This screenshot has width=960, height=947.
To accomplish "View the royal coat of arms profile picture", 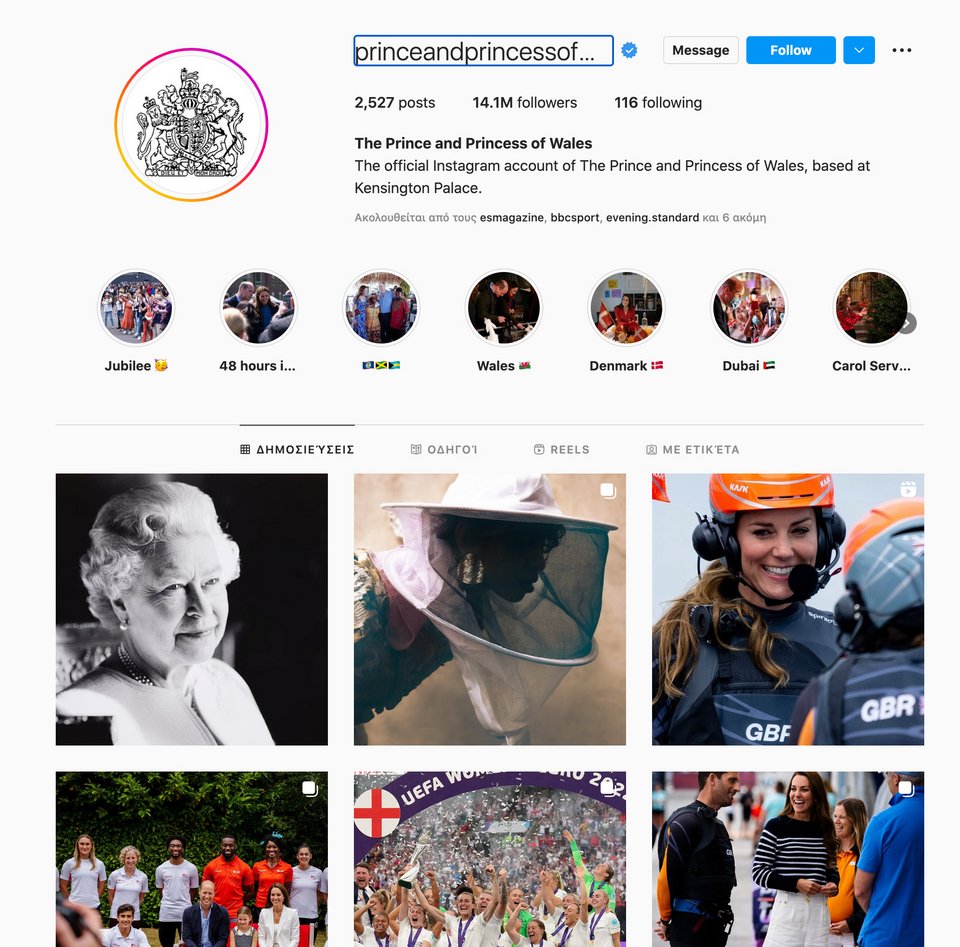I will pos(191,124).
